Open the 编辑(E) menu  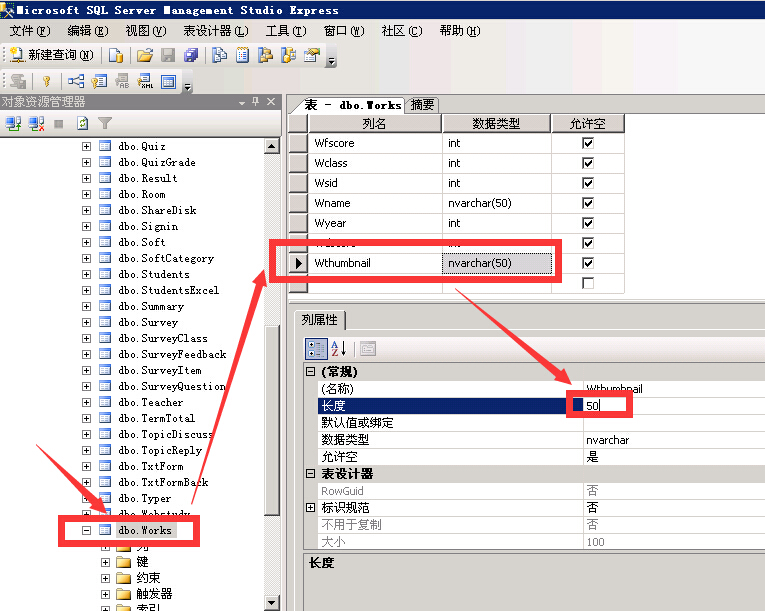click(88, 31)
